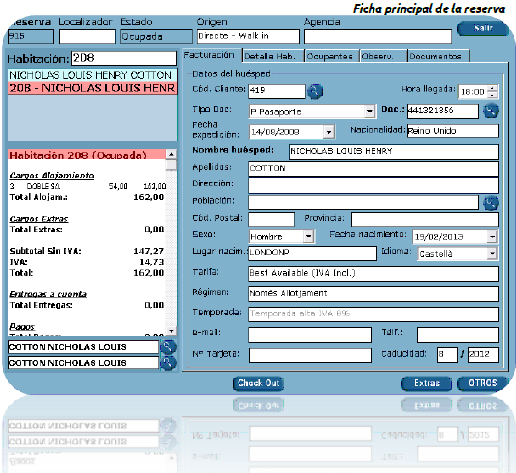
Task: Click the Salir button
Action: pyautogui.click(x=483, y=28)
